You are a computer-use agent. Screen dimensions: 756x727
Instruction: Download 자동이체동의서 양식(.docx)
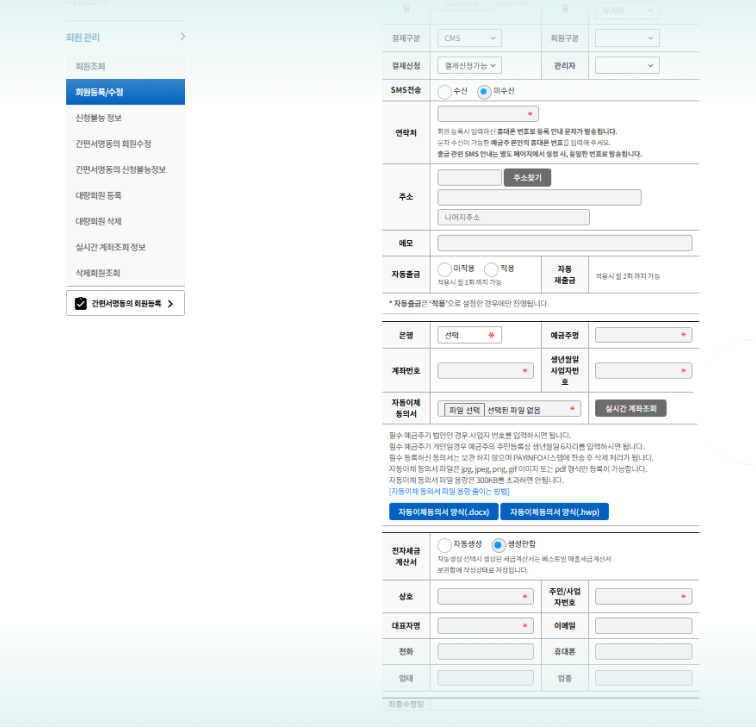tap(444, 512)
